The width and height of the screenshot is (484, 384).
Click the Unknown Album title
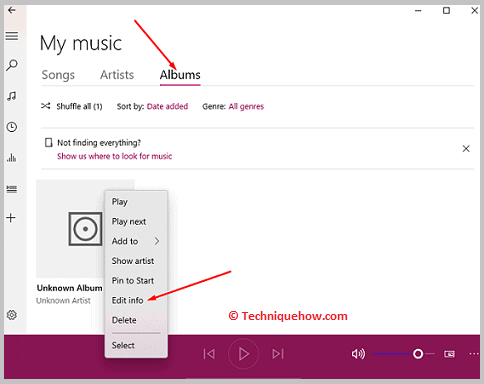click(x=69, y=288)
